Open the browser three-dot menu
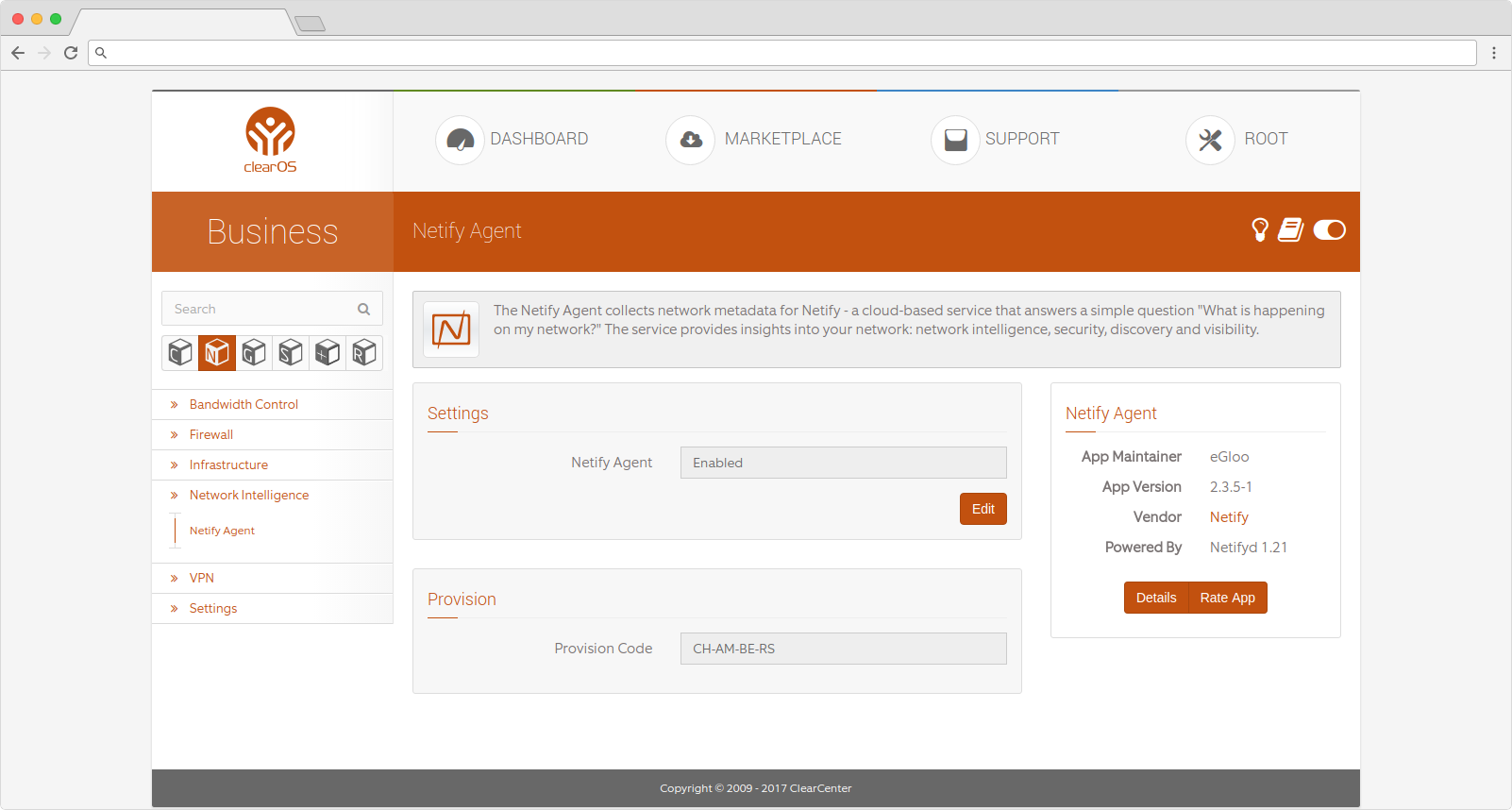The width and height of the screenshot is (1512, 810). coord(1494,53)
